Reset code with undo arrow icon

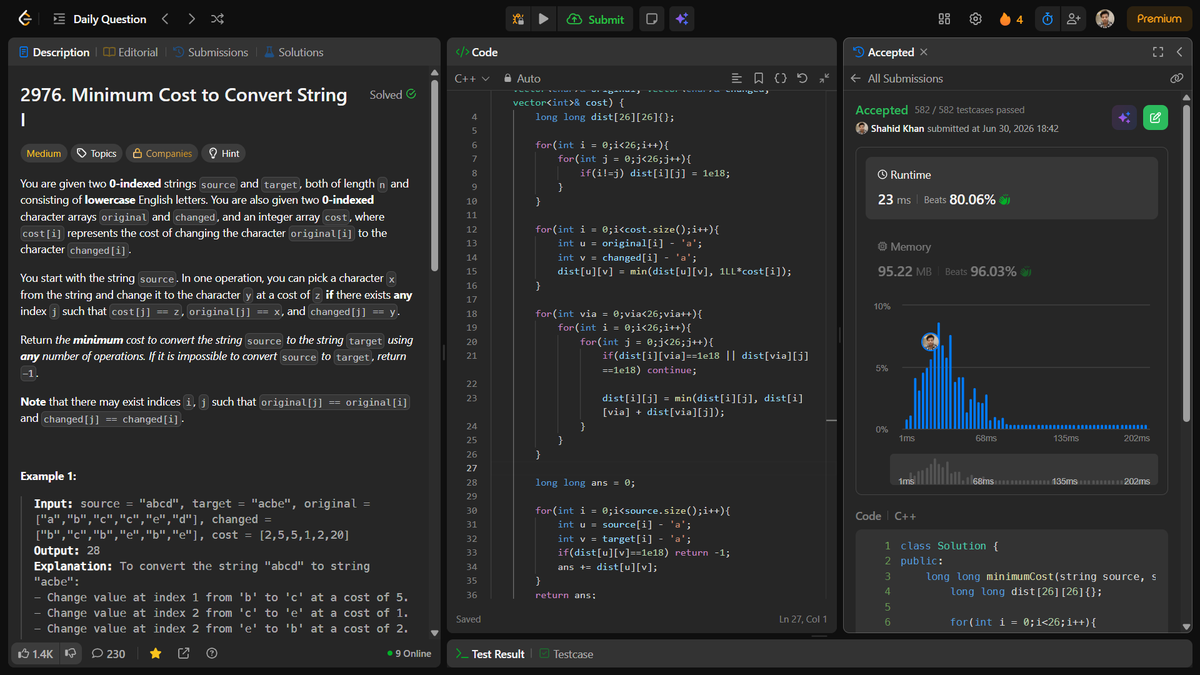point(802,78)
